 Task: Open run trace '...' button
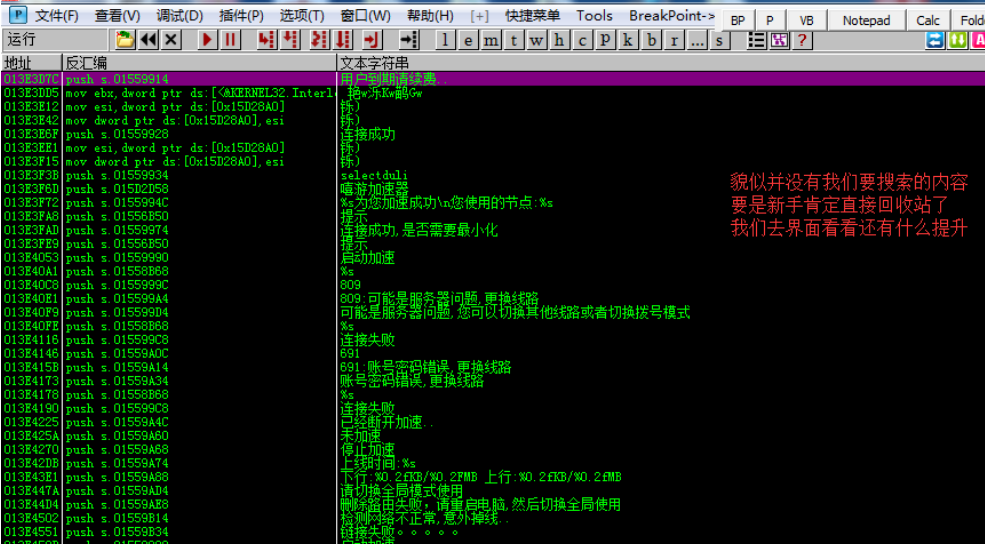click(697, 40)
